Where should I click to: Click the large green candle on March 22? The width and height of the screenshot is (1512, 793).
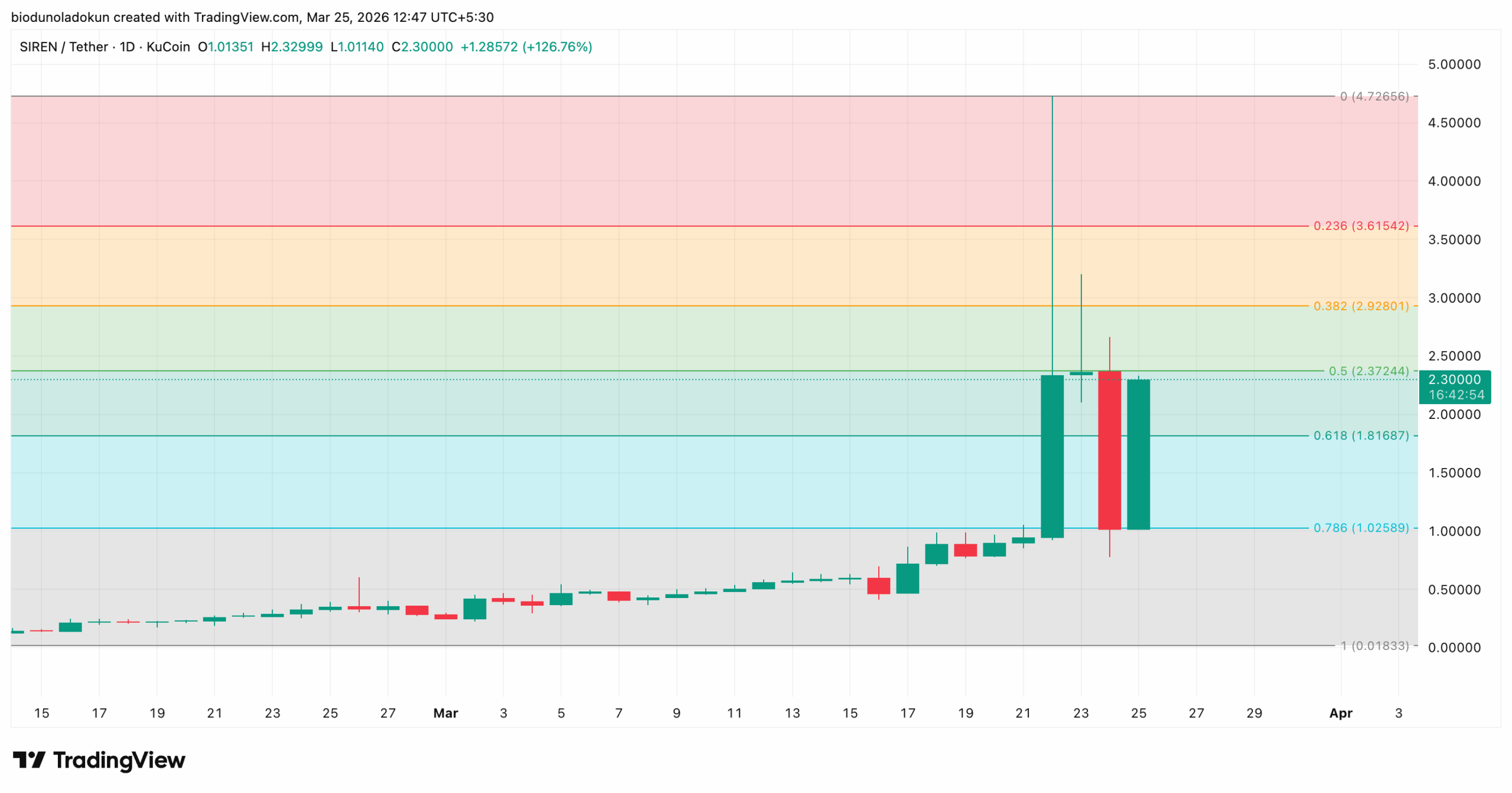(x=1052, y=456)
